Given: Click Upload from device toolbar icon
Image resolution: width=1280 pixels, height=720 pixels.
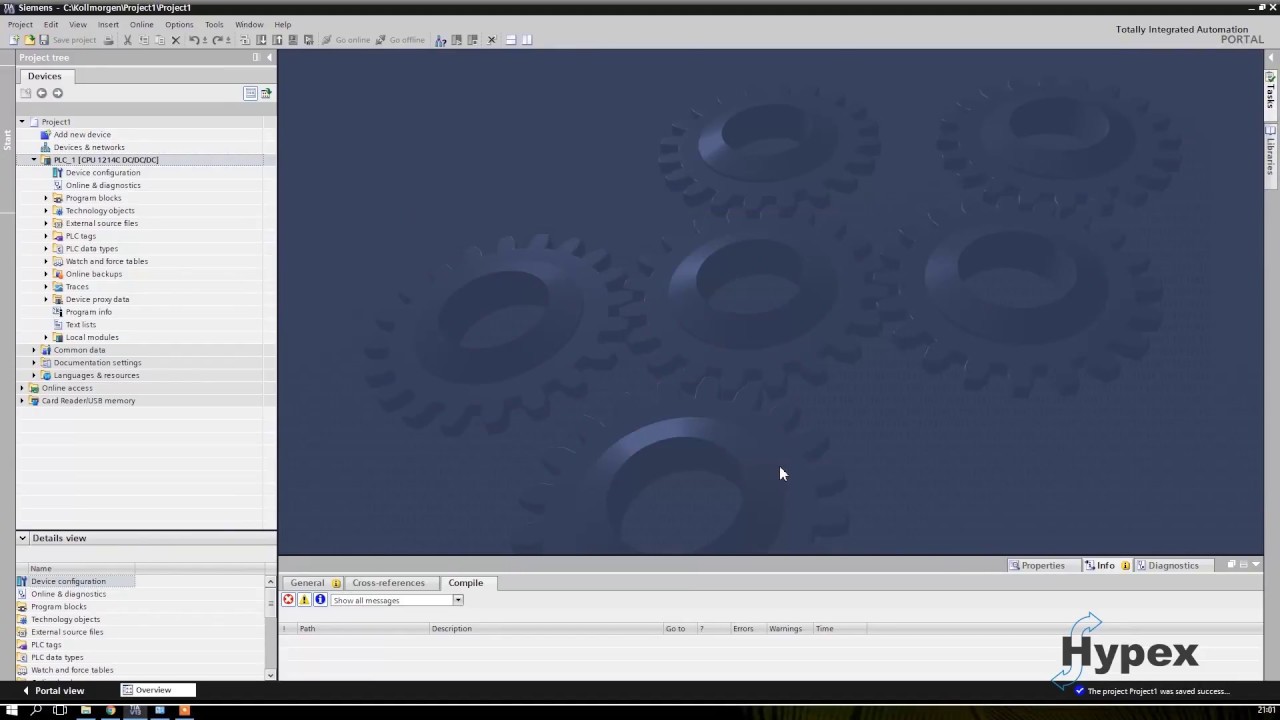Looking at the screenshot, I should [277, 40].
